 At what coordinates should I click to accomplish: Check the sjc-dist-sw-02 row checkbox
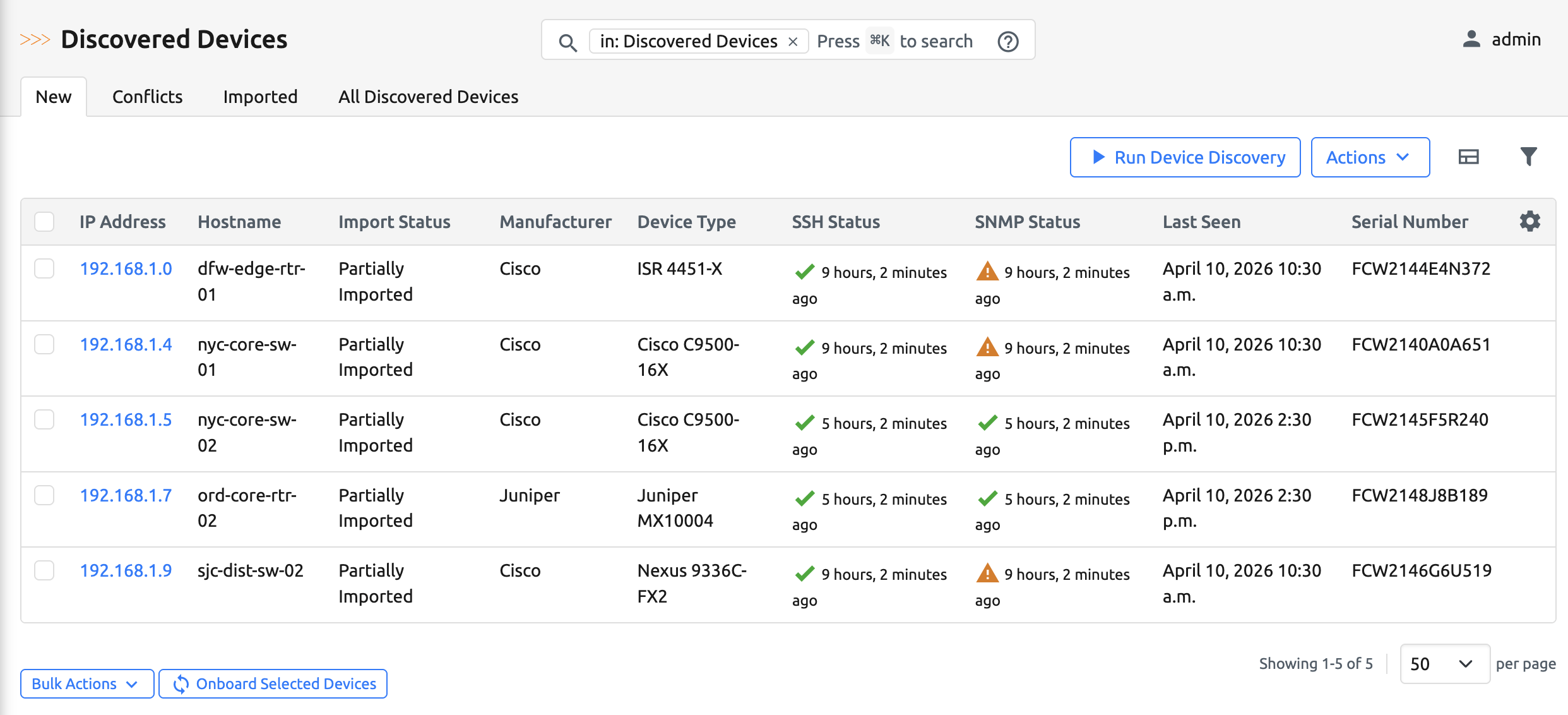pyautogui.click(x=44, y=570)
